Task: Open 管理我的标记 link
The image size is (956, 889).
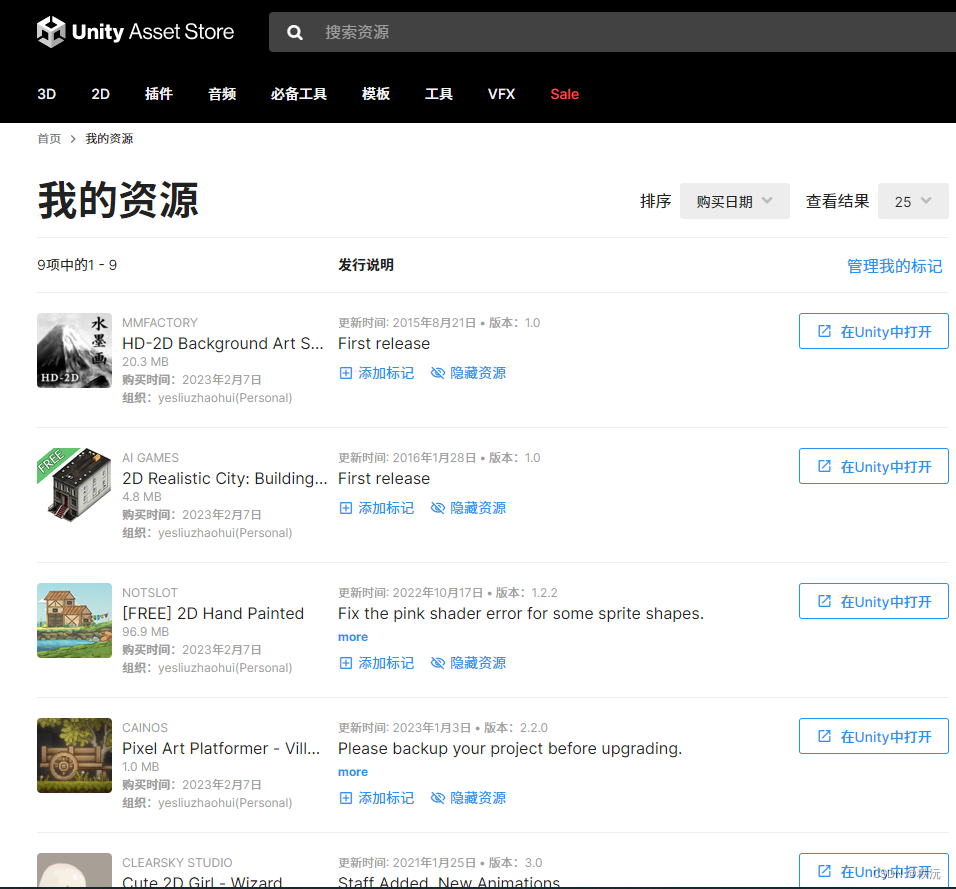Action: tap(894, 266)
